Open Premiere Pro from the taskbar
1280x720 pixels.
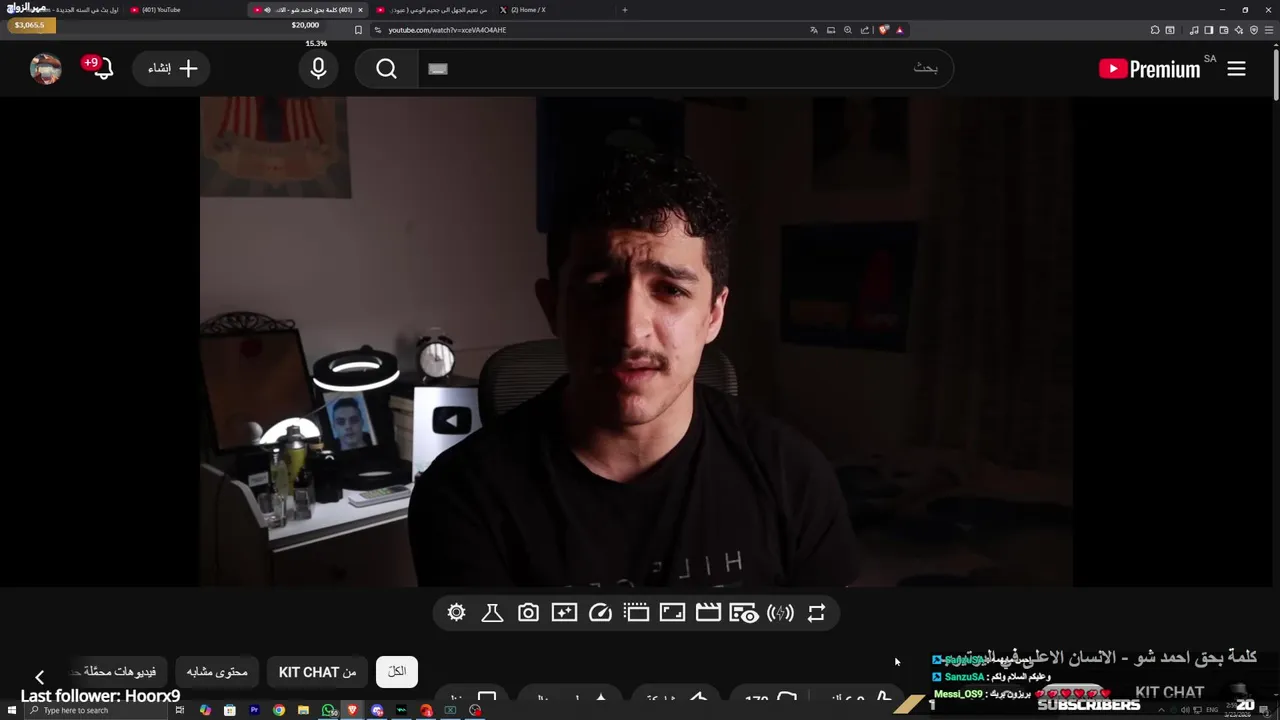(254, 710)
